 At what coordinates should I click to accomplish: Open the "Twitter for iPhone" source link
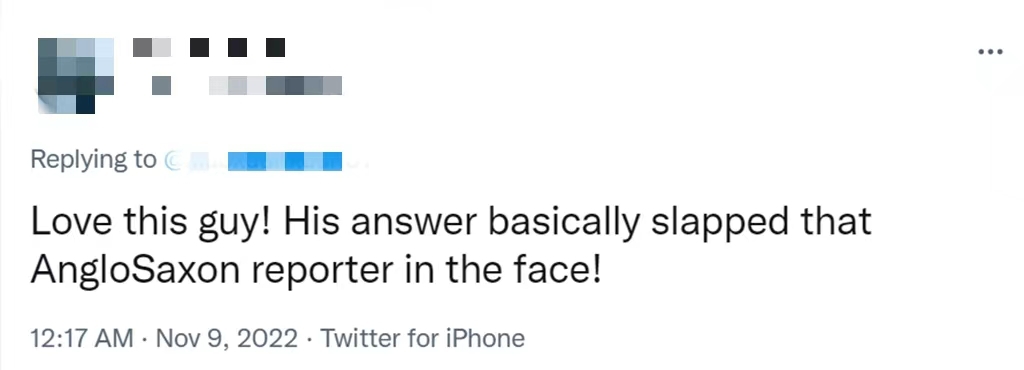[422, 338]
